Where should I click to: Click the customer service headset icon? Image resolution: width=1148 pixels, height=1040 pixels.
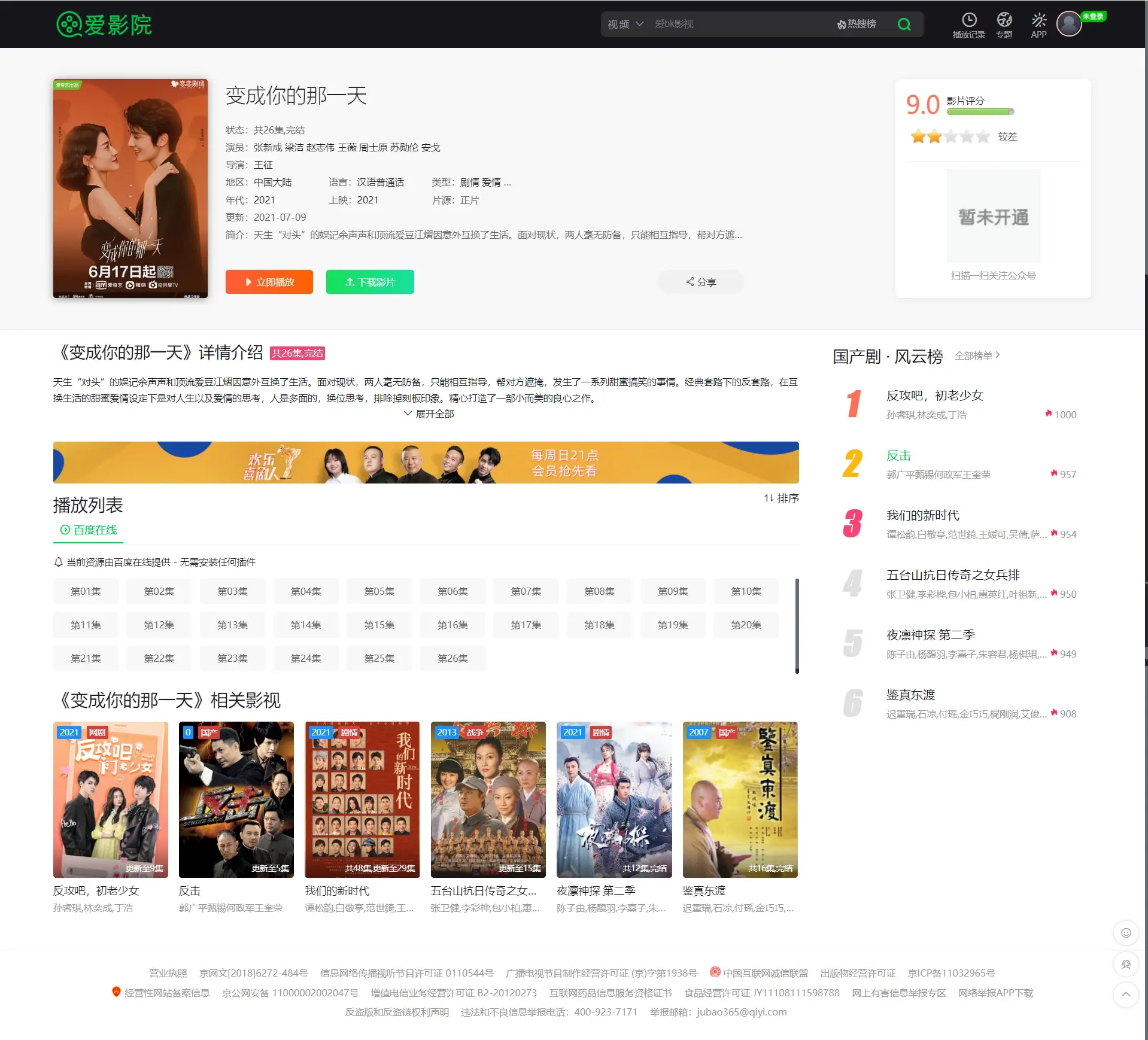pyautogui.click(x=1126, y=964)
